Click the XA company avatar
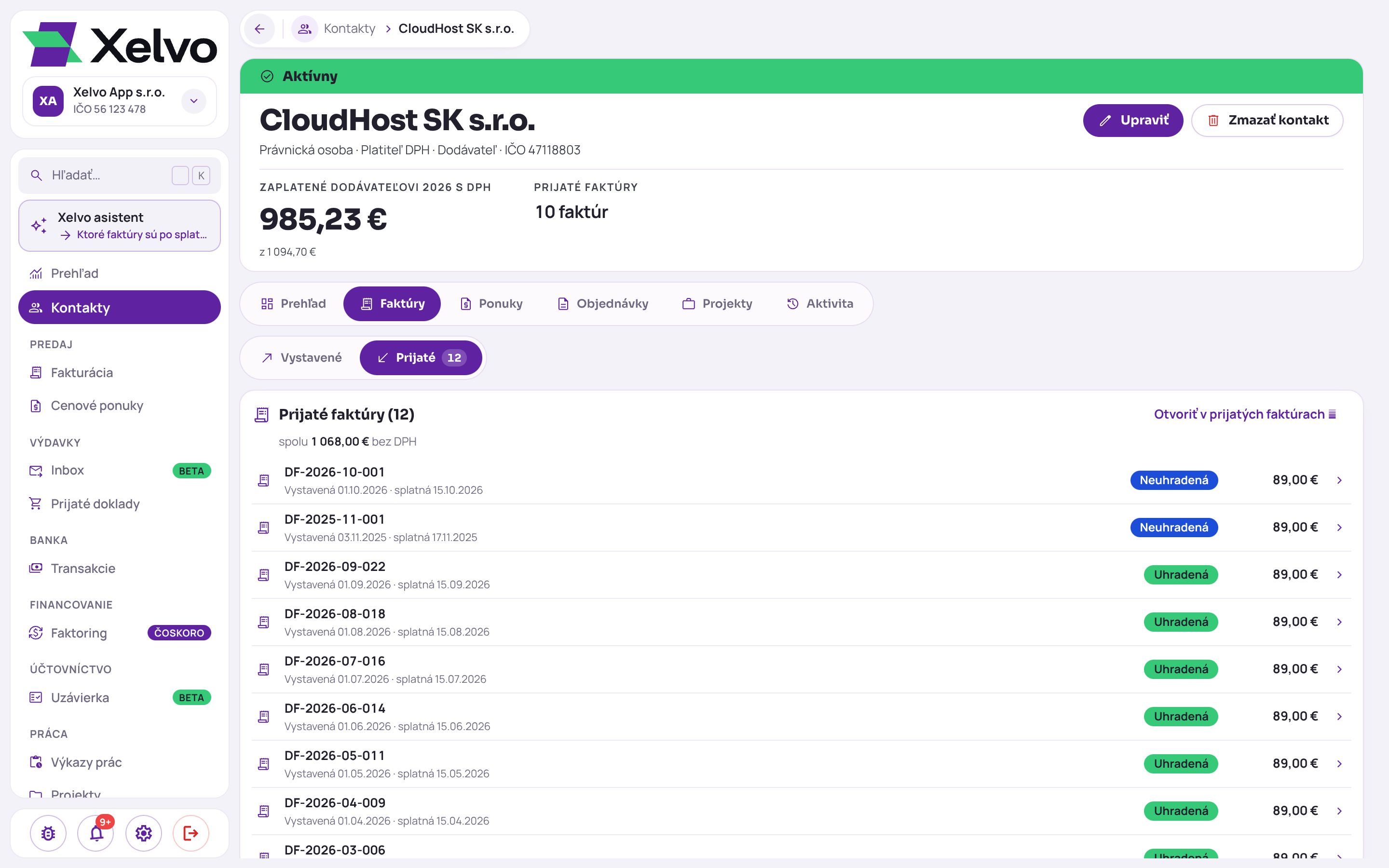 (48, 101)
